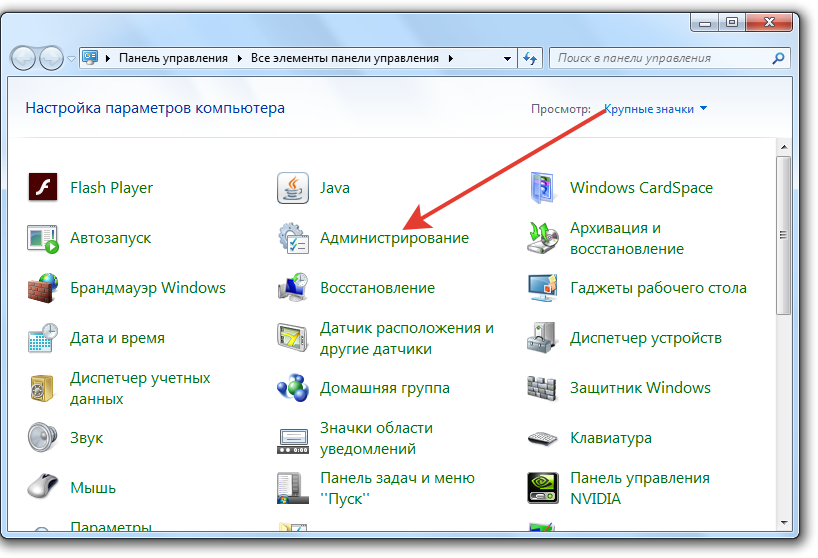Close the Control Panel window
This screenshot has height=558, width=818.
coord(769,22)
